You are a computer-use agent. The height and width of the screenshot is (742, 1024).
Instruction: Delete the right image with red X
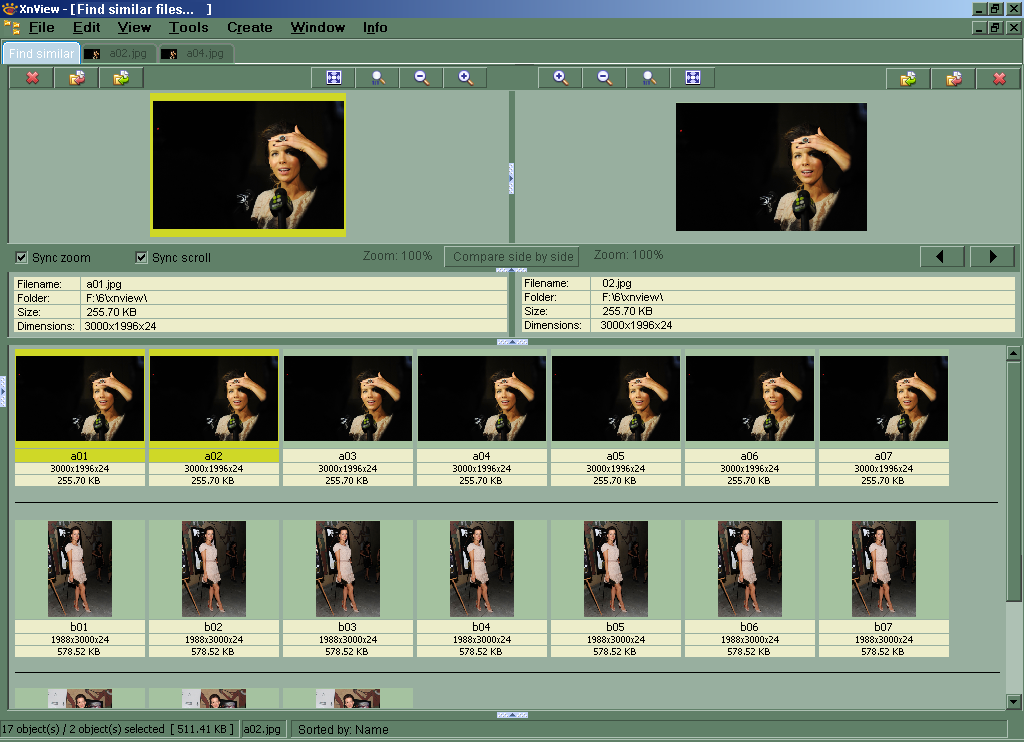[999, 78]
